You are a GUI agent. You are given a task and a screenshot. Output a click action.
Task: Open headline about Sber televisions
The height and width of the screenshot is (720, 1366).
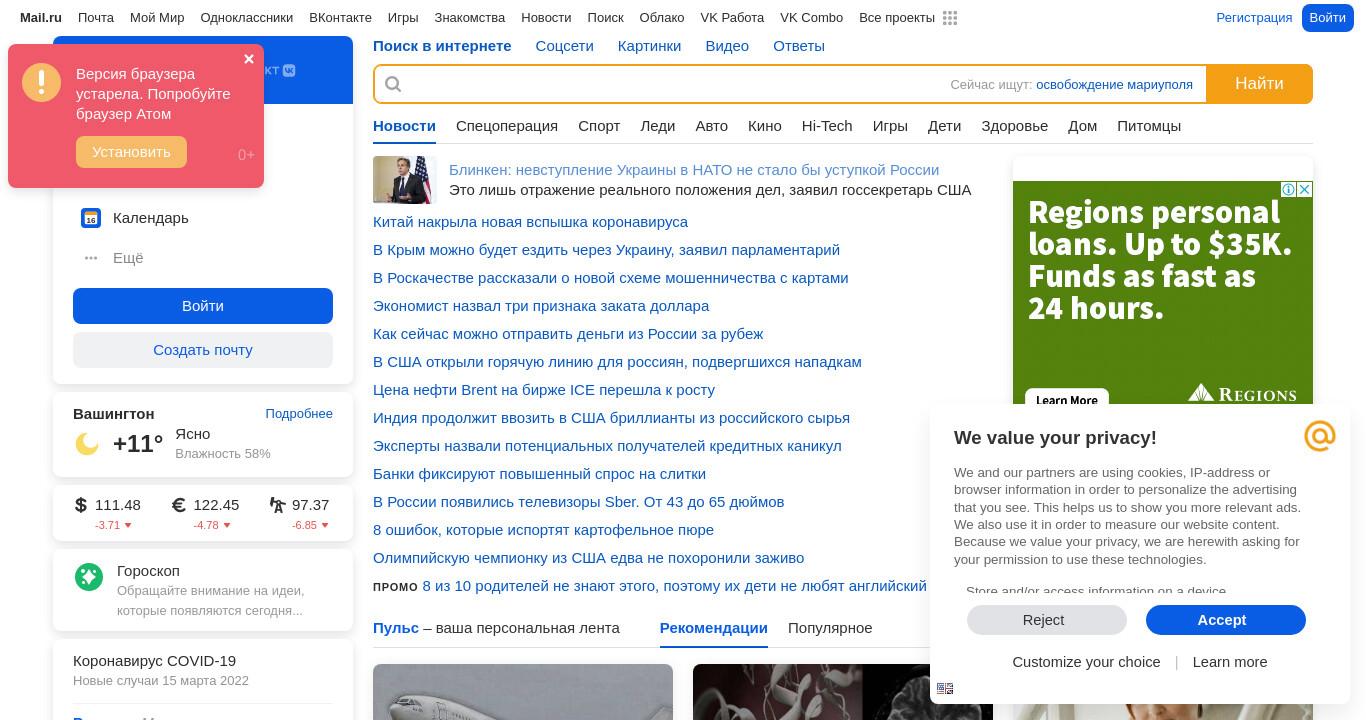[578, 502]
